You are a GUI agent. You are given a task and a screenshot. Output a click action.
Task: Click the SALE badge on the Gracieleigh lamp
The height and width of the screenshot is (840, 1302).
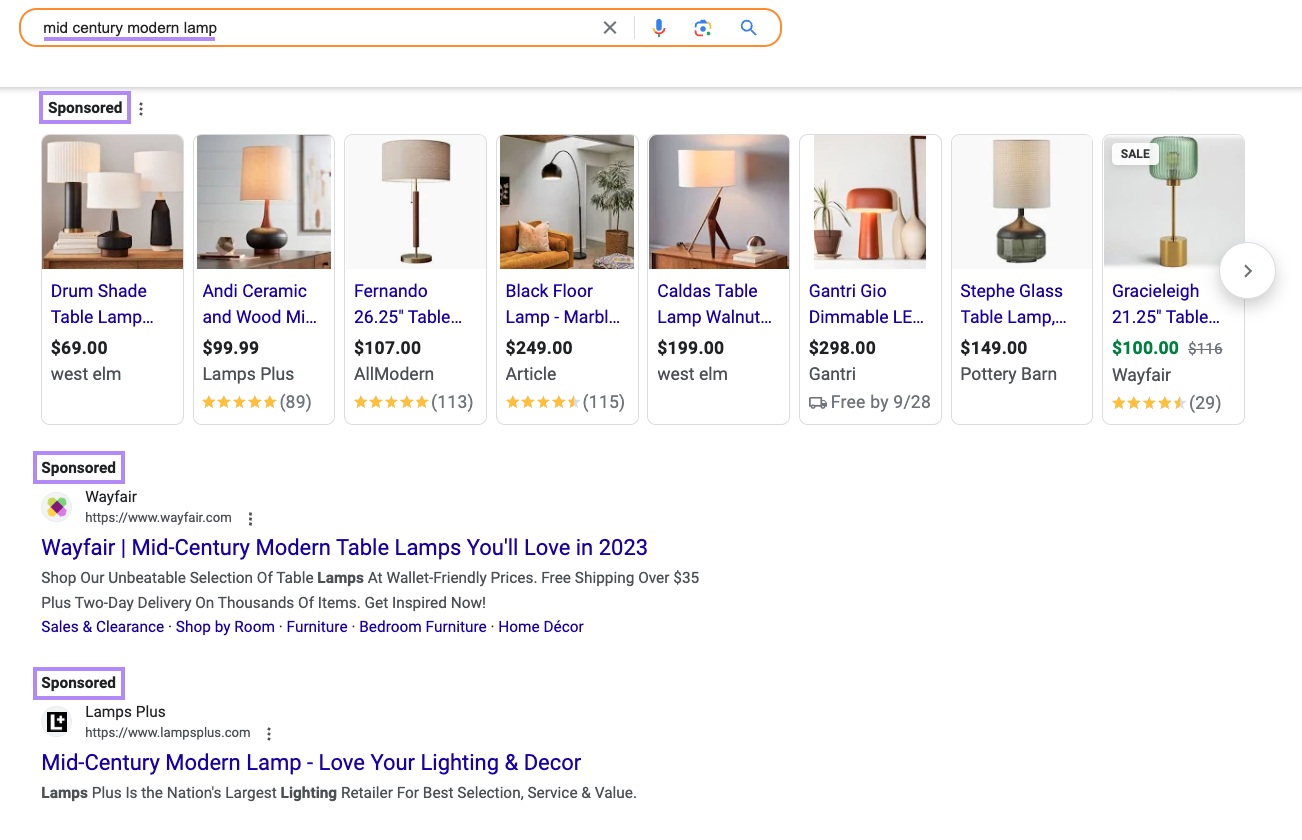pyautogui.click(x=1135, y=153)
